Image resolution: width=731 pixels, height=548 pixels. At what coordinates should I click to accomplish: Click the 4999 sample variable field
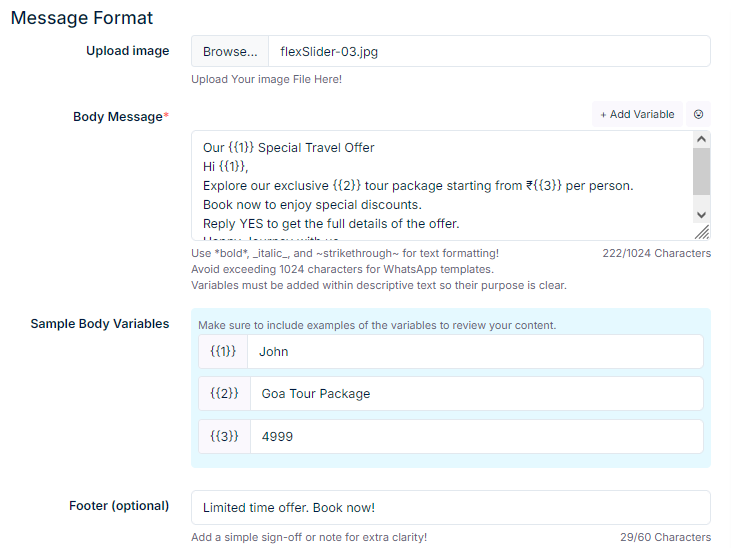(476, 437)
